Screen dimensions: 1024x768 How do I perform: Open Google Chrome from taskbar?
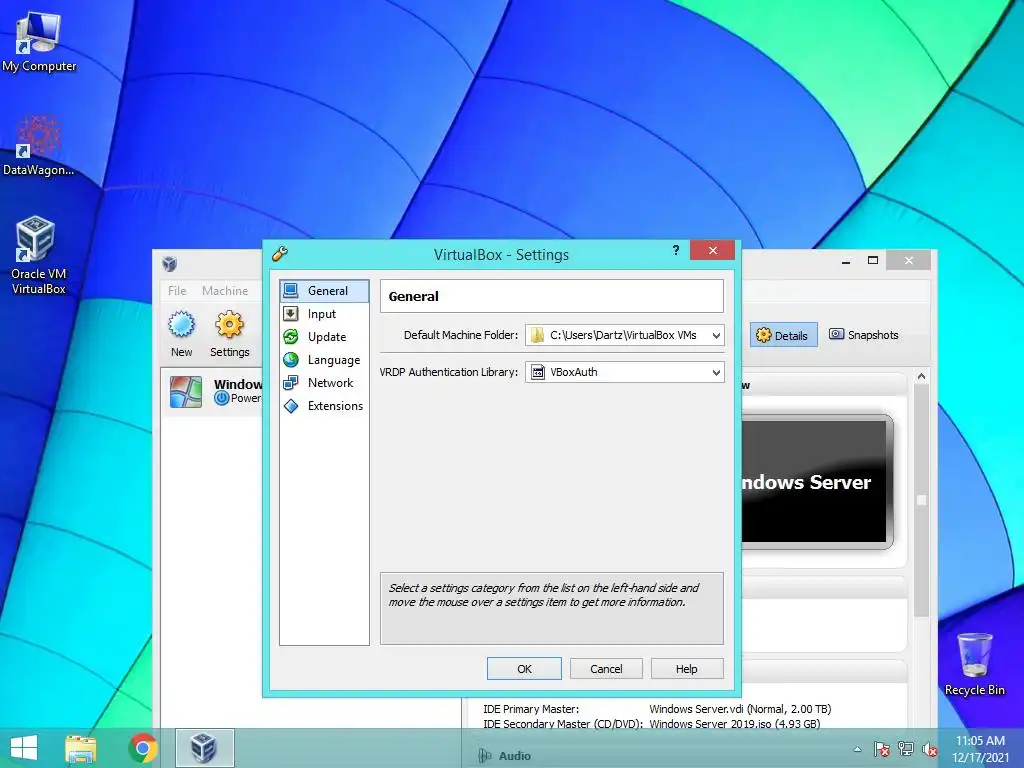[x=142, y=748]
